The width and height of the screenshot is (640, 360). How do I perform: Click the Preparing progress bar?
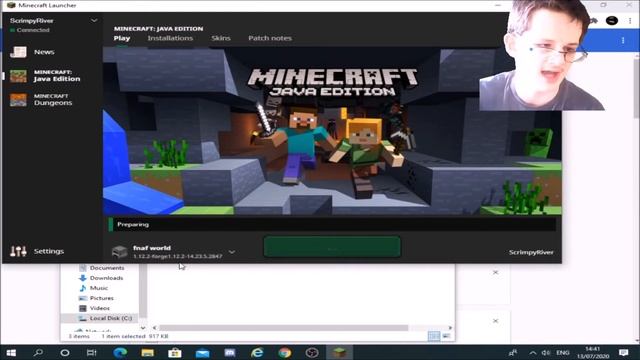click(332, 224)
